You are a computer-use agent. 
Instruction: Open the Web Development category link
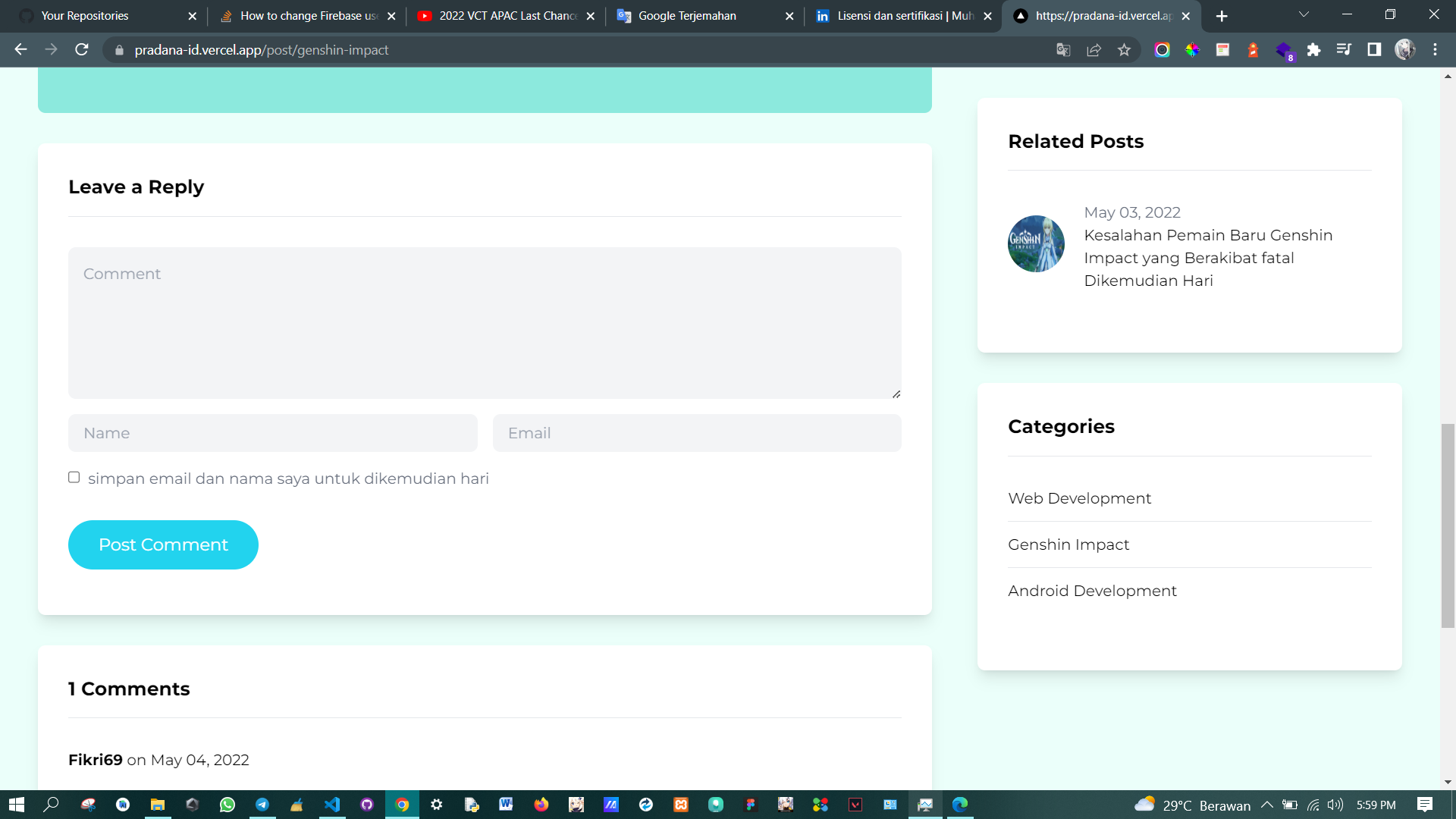1079,498
